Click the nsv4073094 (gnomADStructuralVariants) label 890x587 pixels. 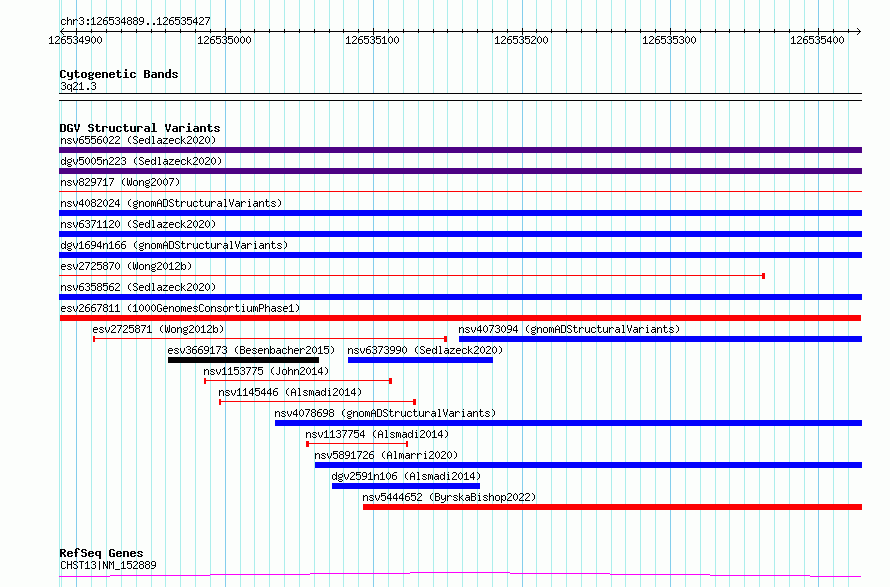point(569,329)
